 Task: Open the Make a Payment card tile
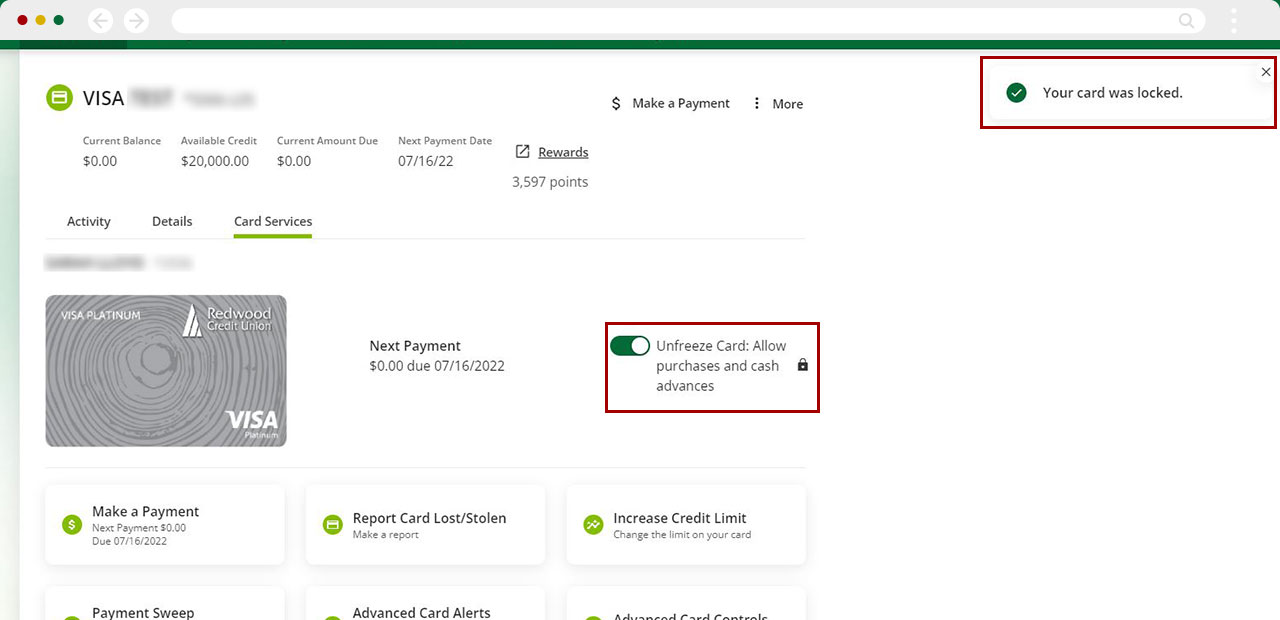165,525
